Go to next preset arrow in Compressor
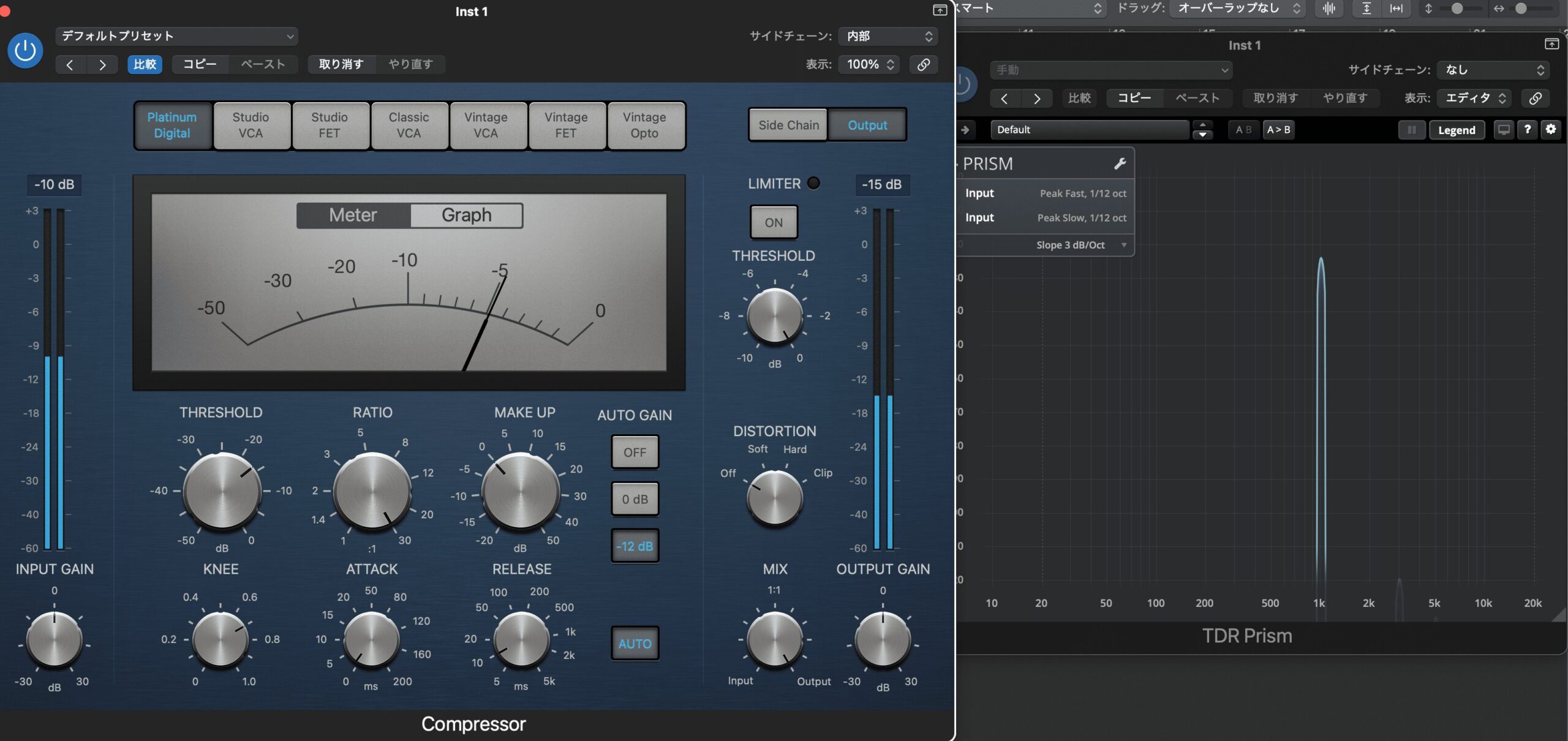 [x=102, y=64]
